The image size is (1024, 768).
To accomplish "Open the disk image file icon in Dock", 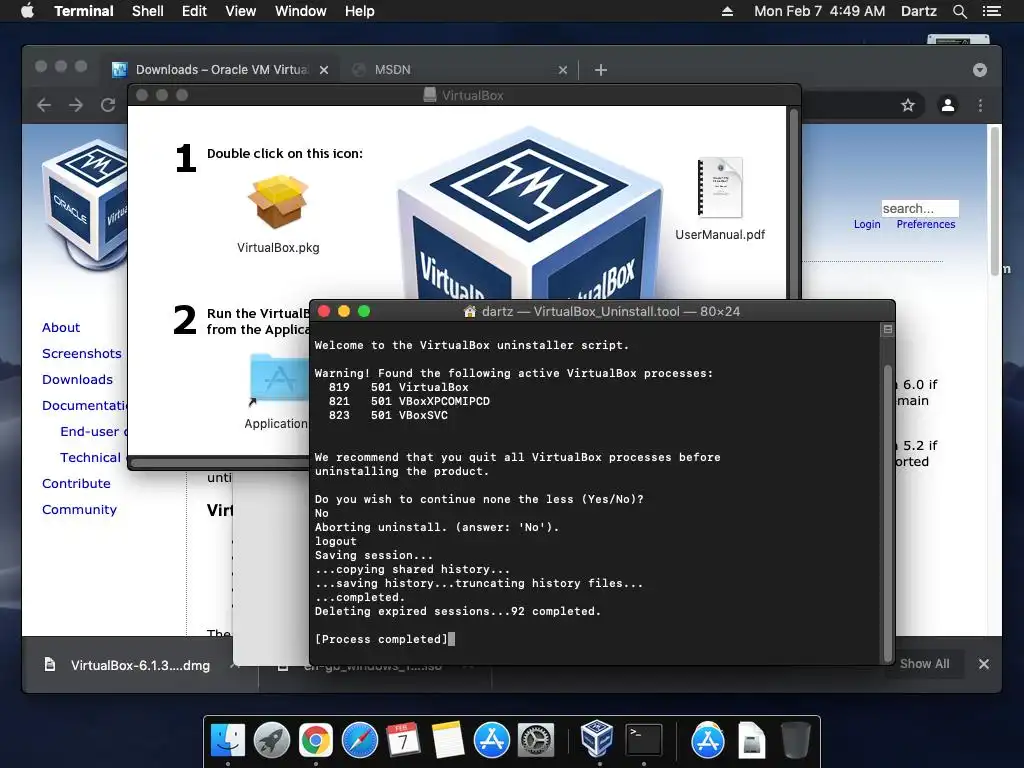I will 752,741.
